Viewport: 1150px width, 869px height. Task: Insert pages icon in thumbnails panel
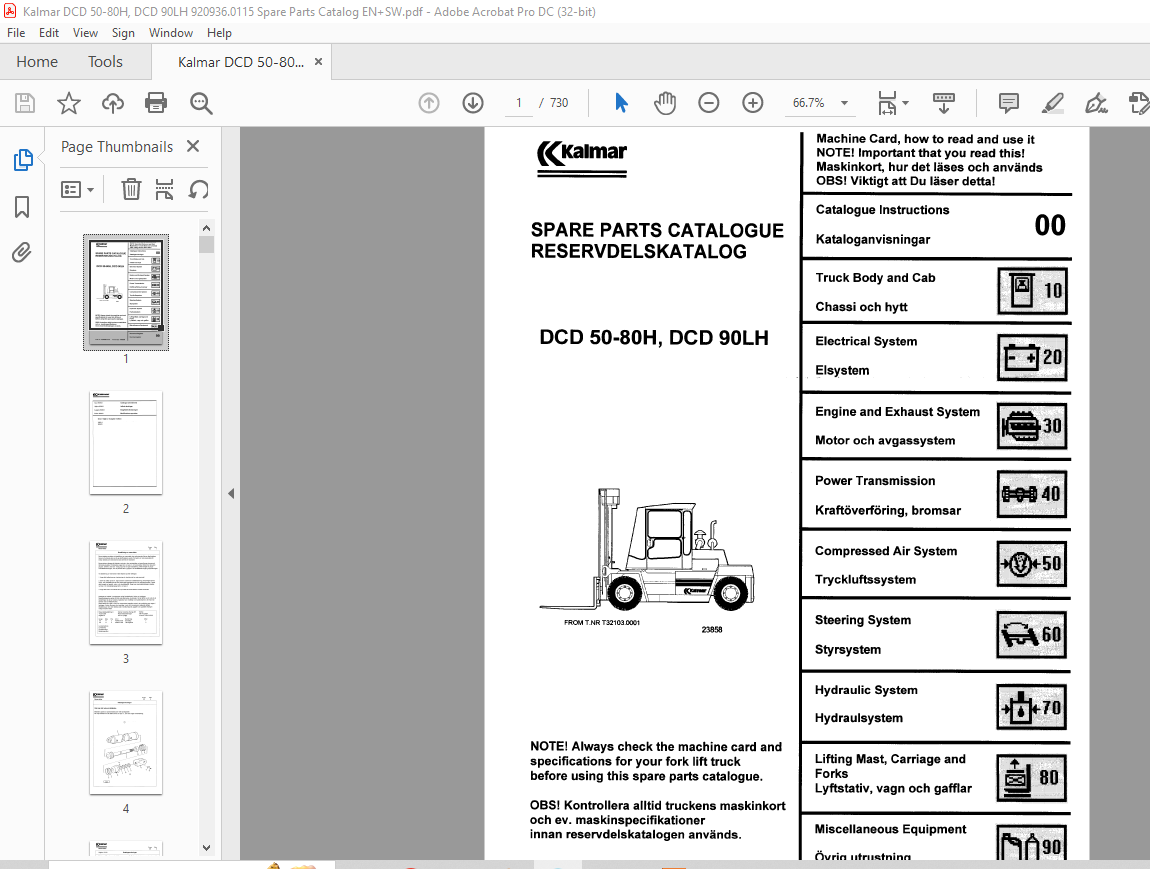(164, 189)
